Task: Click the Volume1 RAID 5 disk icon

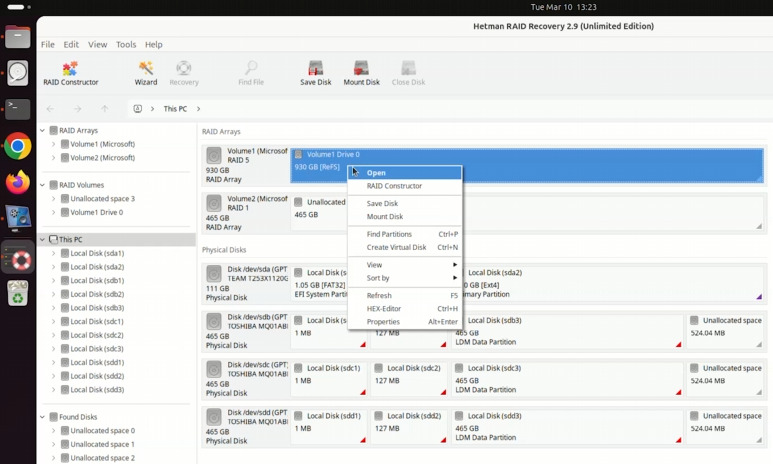Action: pos(213,155)
